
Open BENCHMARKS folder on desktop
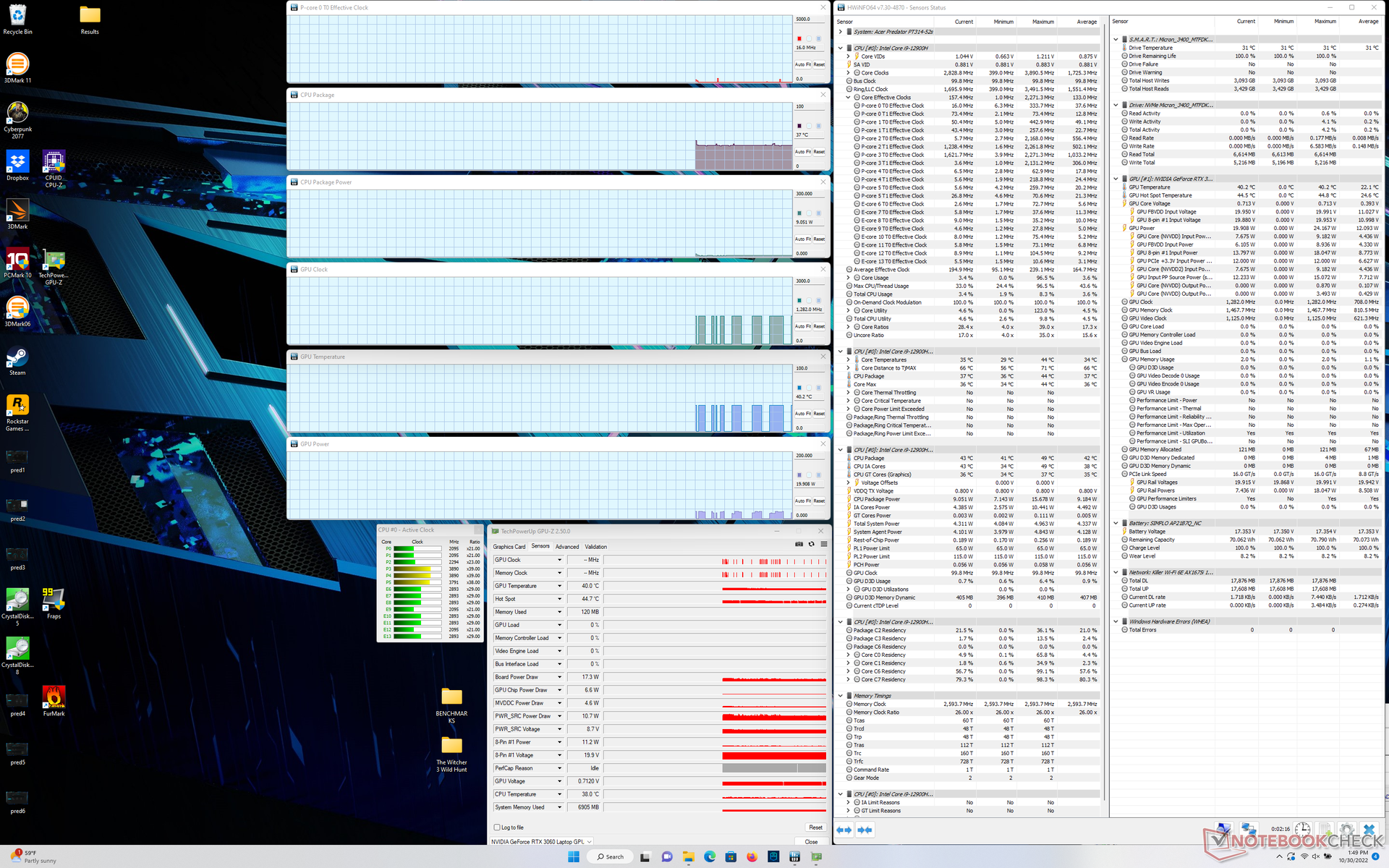pyautogui.click(x=451, y=705)
